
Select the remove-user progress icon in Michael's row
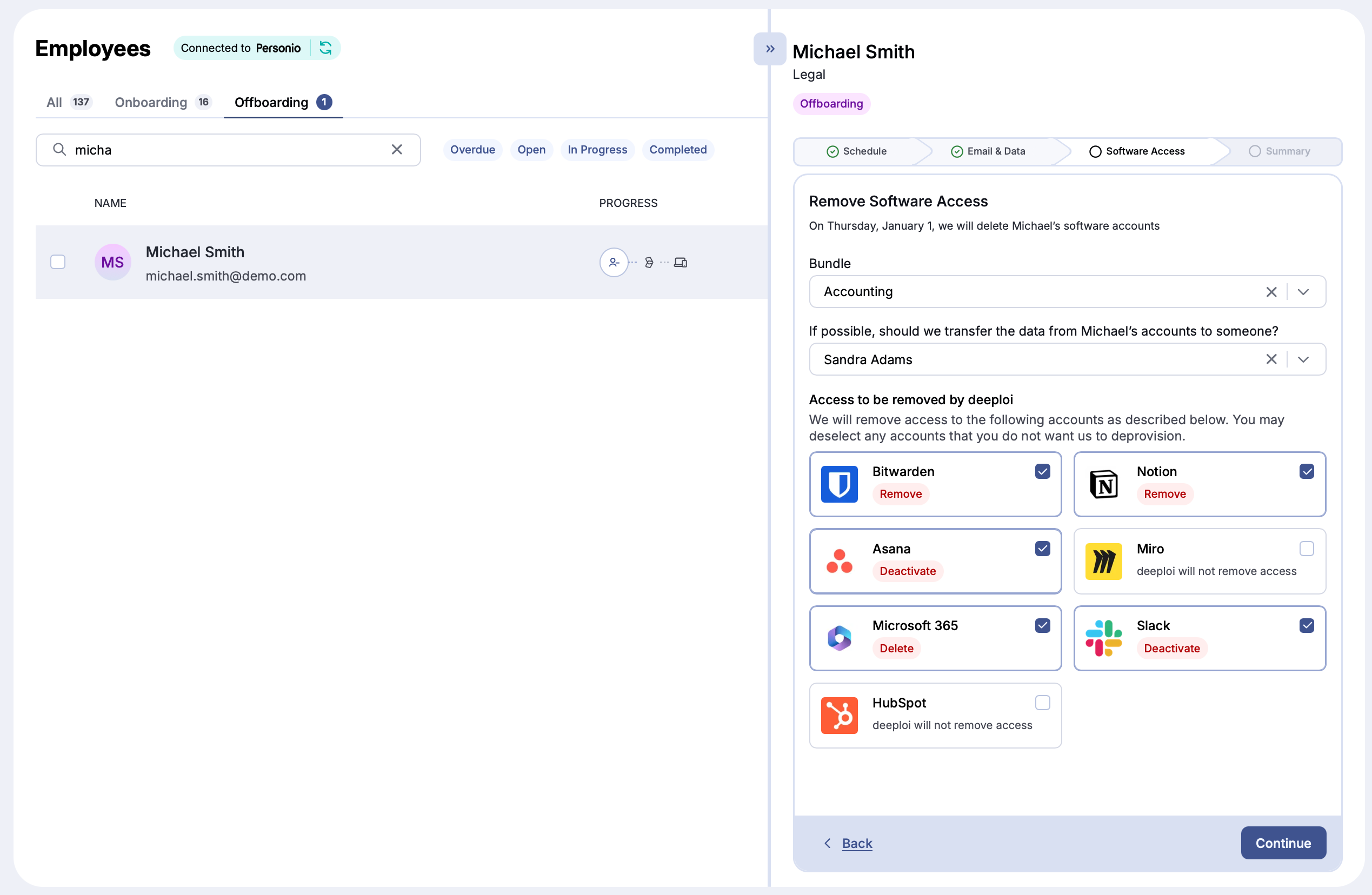point(614,262)
